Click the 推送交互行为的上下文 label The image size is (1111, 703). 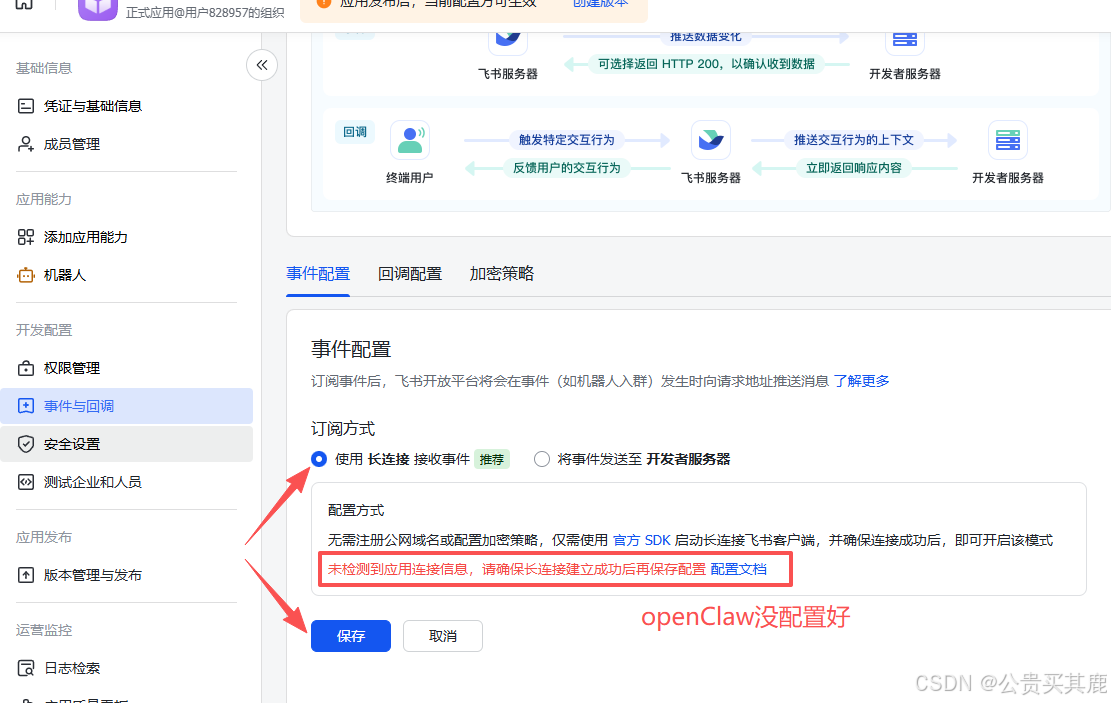tap(854, 140)
